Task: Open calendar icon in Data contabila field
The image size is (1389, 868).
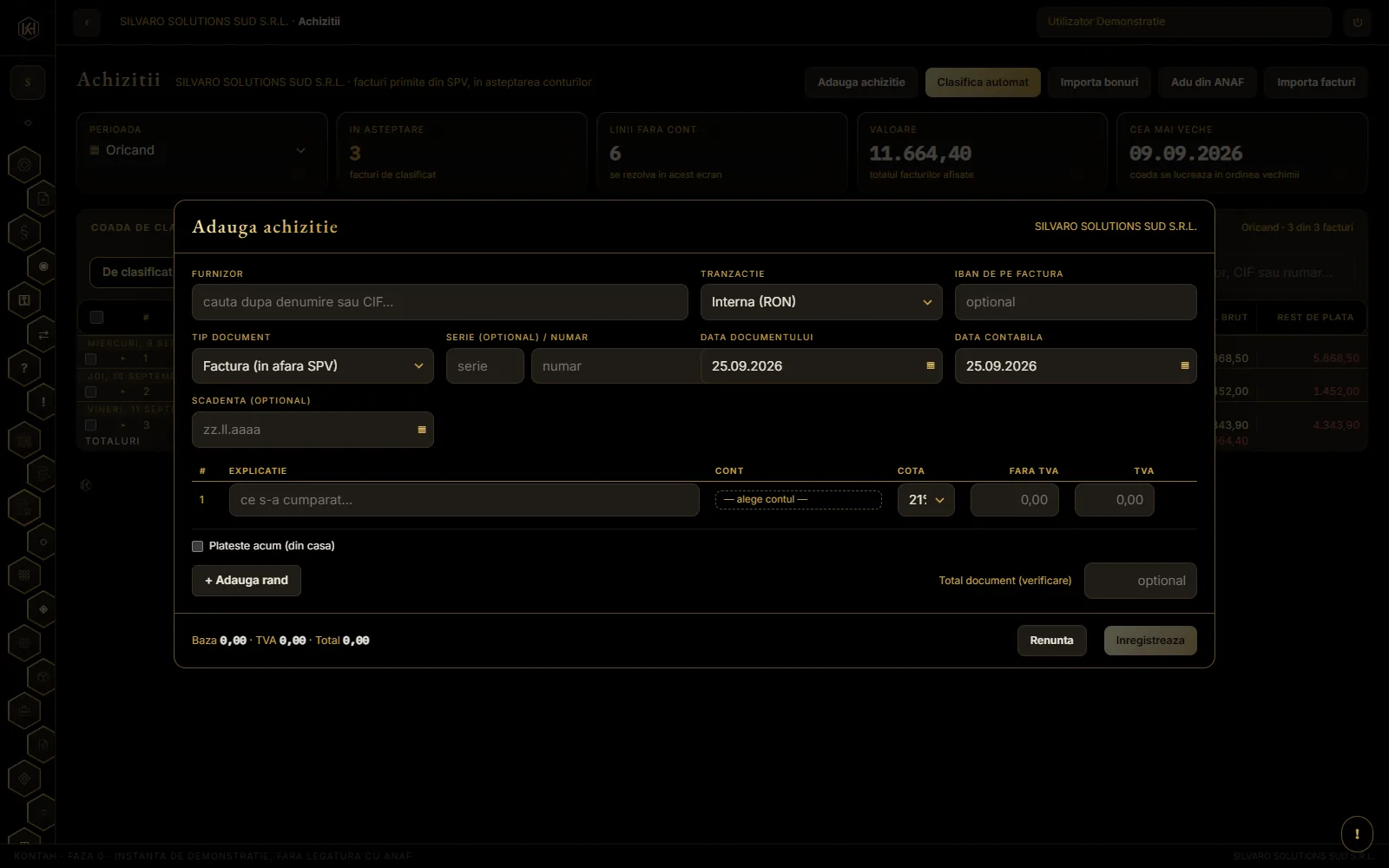Action: 1185,366
